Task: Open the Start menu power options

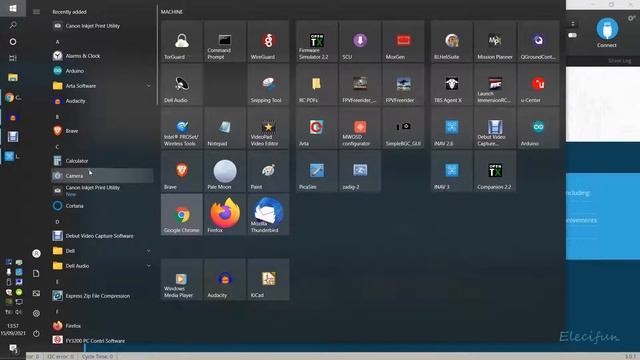Action: (36, 333)
